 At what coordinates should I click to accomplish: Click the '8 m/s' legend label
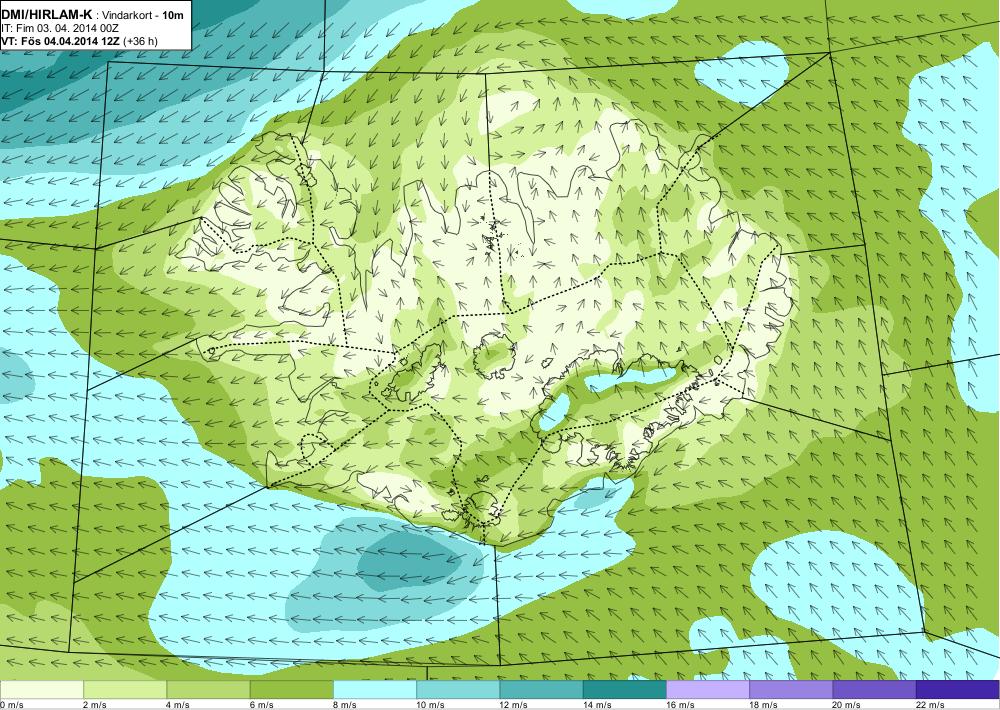coord(344,705)
